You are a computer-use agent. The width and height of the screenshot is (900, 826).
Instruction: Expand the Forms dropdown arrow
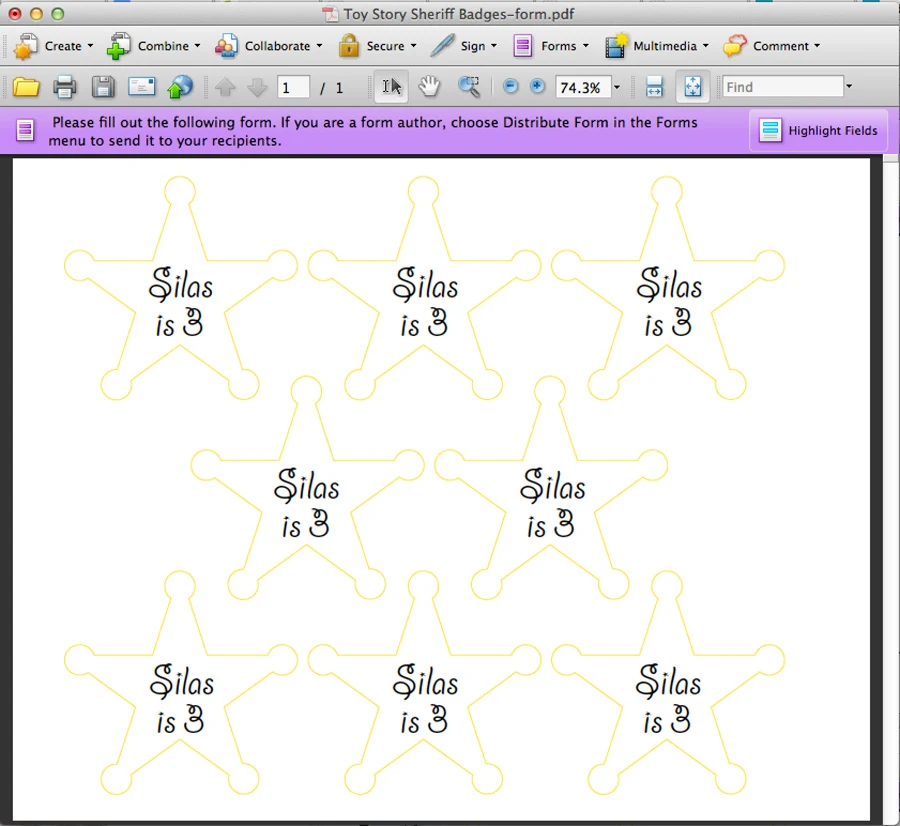pyautogui.click(x=585, y=46)
